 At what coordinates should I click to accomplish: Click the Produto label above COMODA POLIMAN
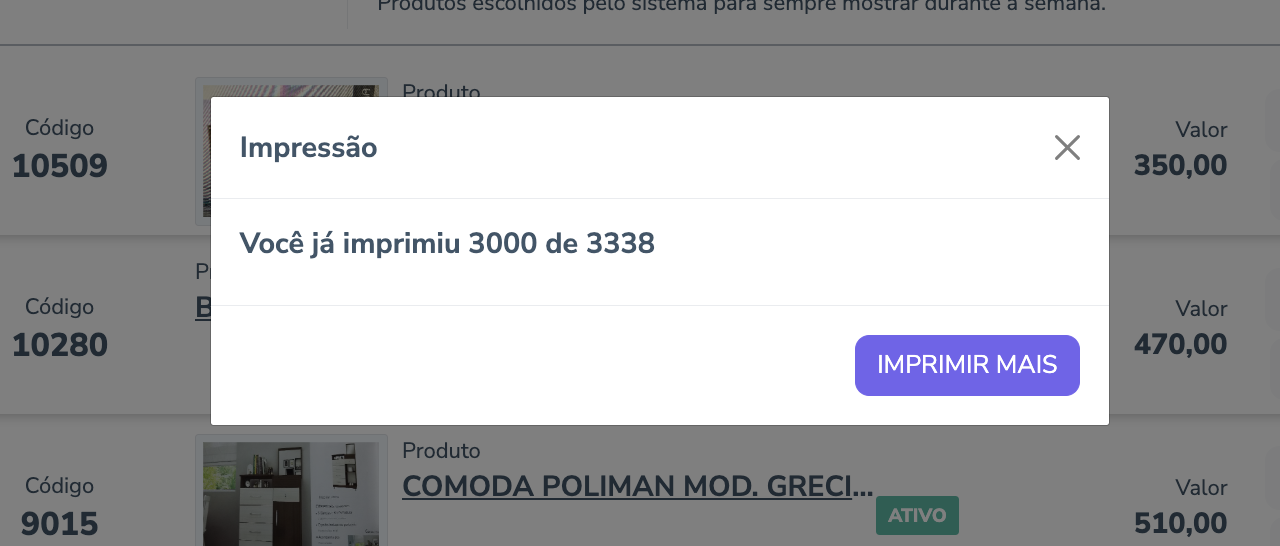point(441,451)
